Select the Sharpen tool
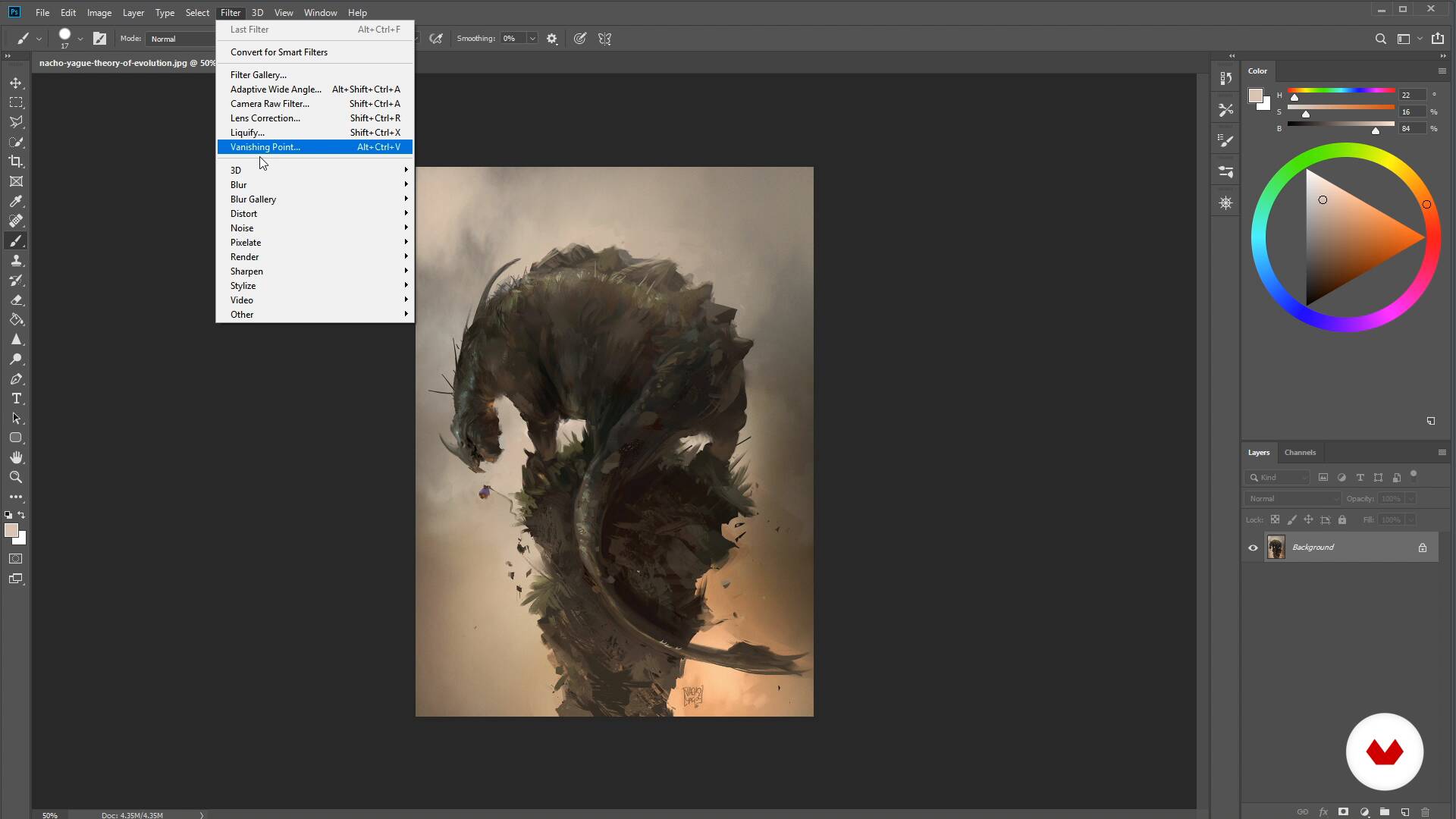 pyautogui.click(x=16, y=339)
